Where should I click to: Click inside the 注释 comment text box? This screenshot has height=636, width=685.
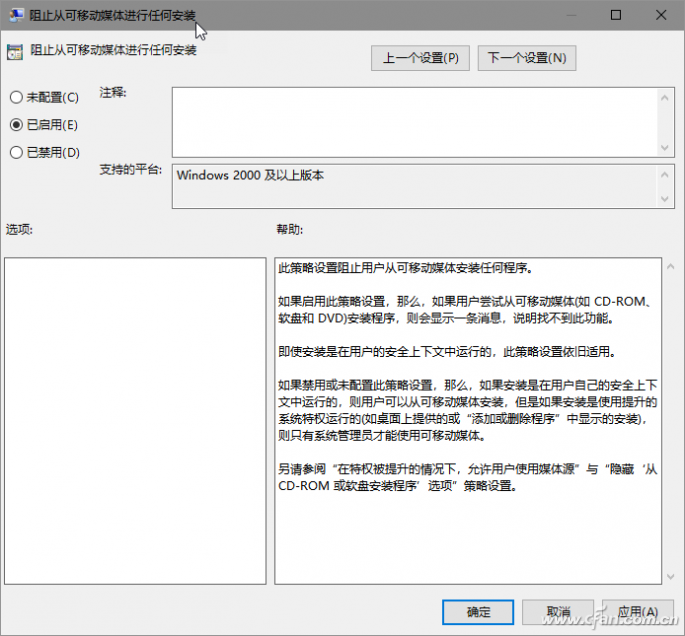[415, 122]
